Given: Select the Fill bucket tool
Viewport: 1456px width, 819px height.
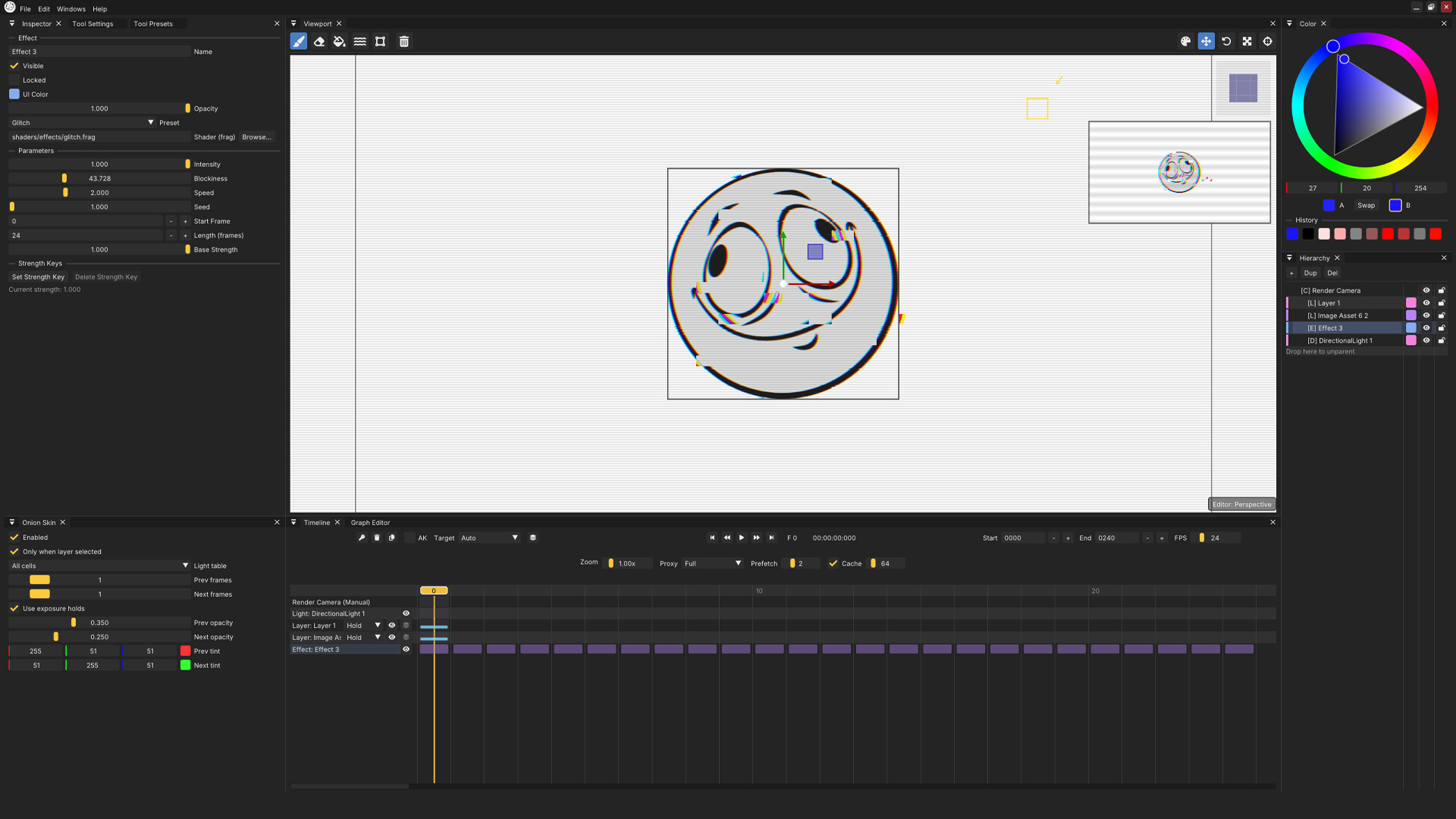Looking at the screenshot, I should (340, 42).
